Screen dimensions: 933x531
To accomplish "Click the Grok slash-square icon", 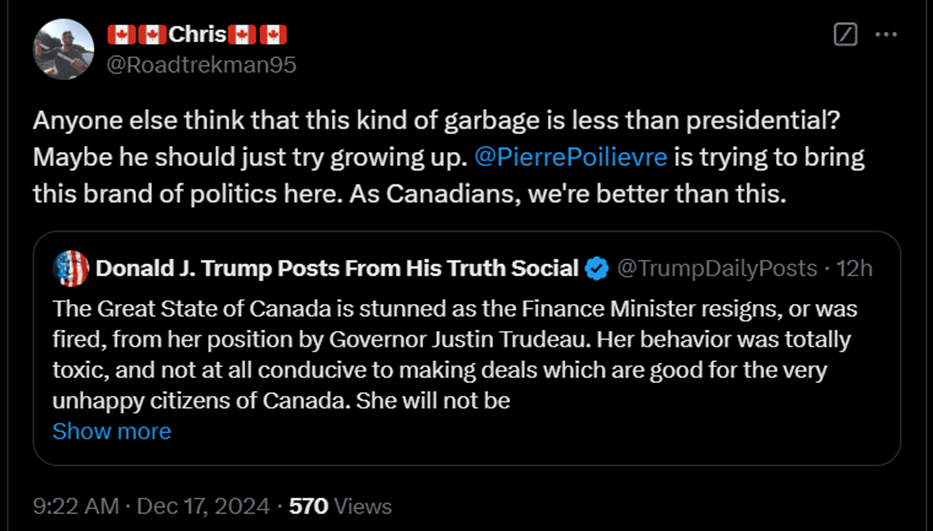I will pyautogui.click(x=845, y=35).
